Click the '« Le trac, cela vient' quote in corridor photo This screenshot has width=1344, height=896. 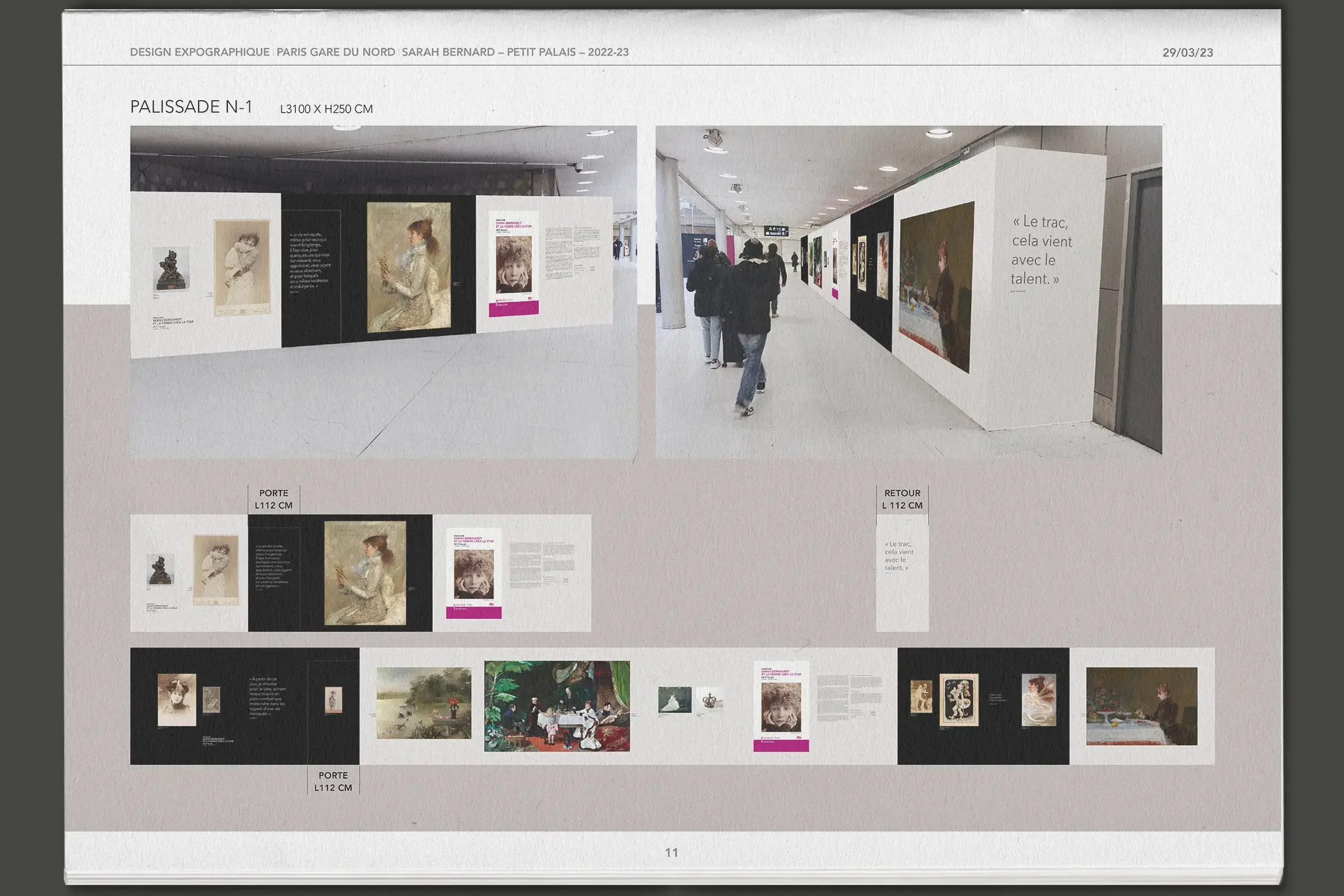[x=1042, y=250]
